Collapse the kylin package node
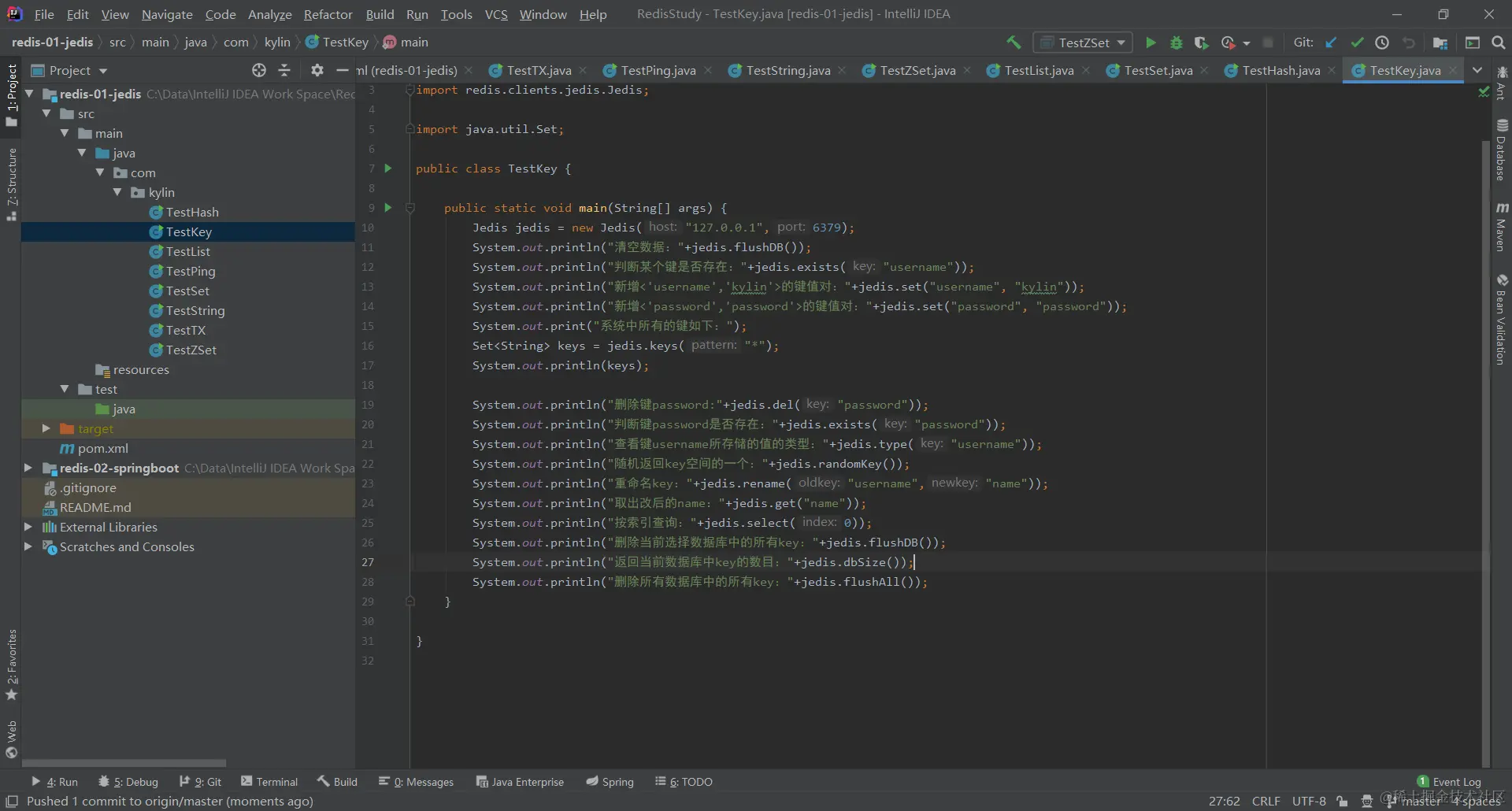 (117, 192)
